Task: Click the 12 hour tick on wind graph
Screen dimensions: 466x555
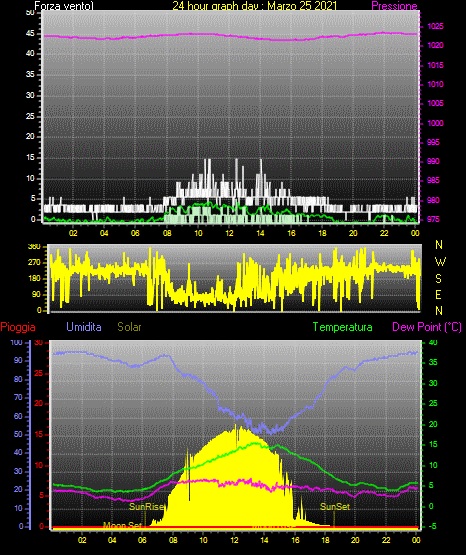Action: (x=229, y=233)
